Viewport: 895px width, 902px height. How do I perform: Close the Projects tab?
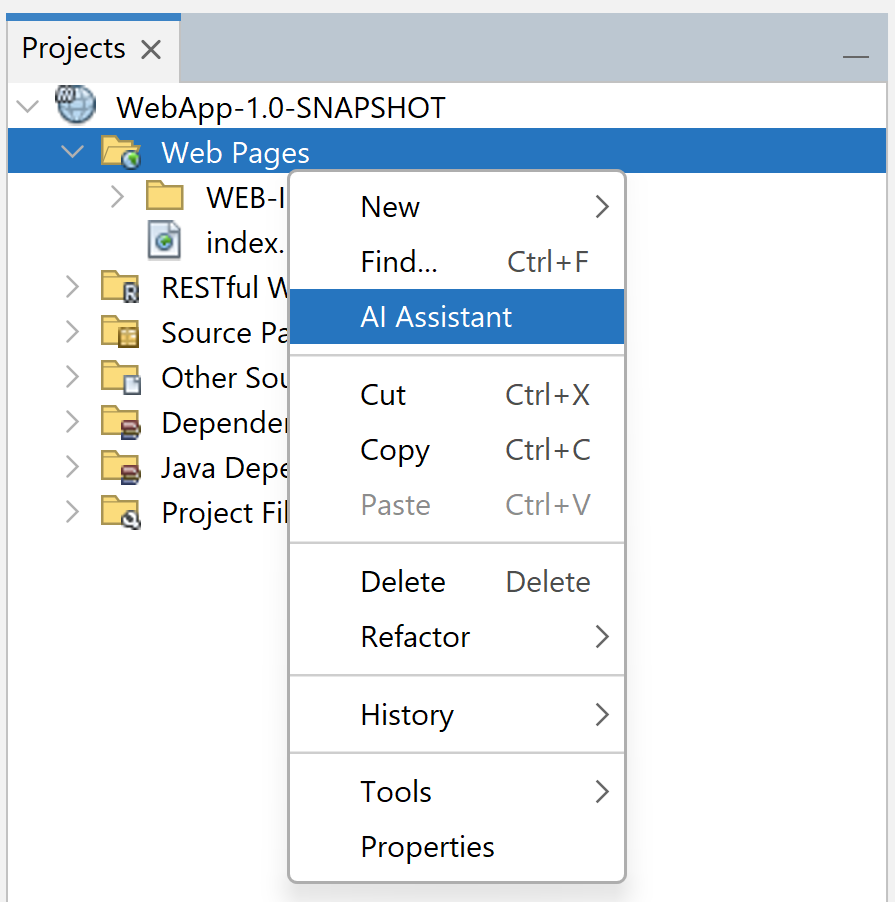151,49
